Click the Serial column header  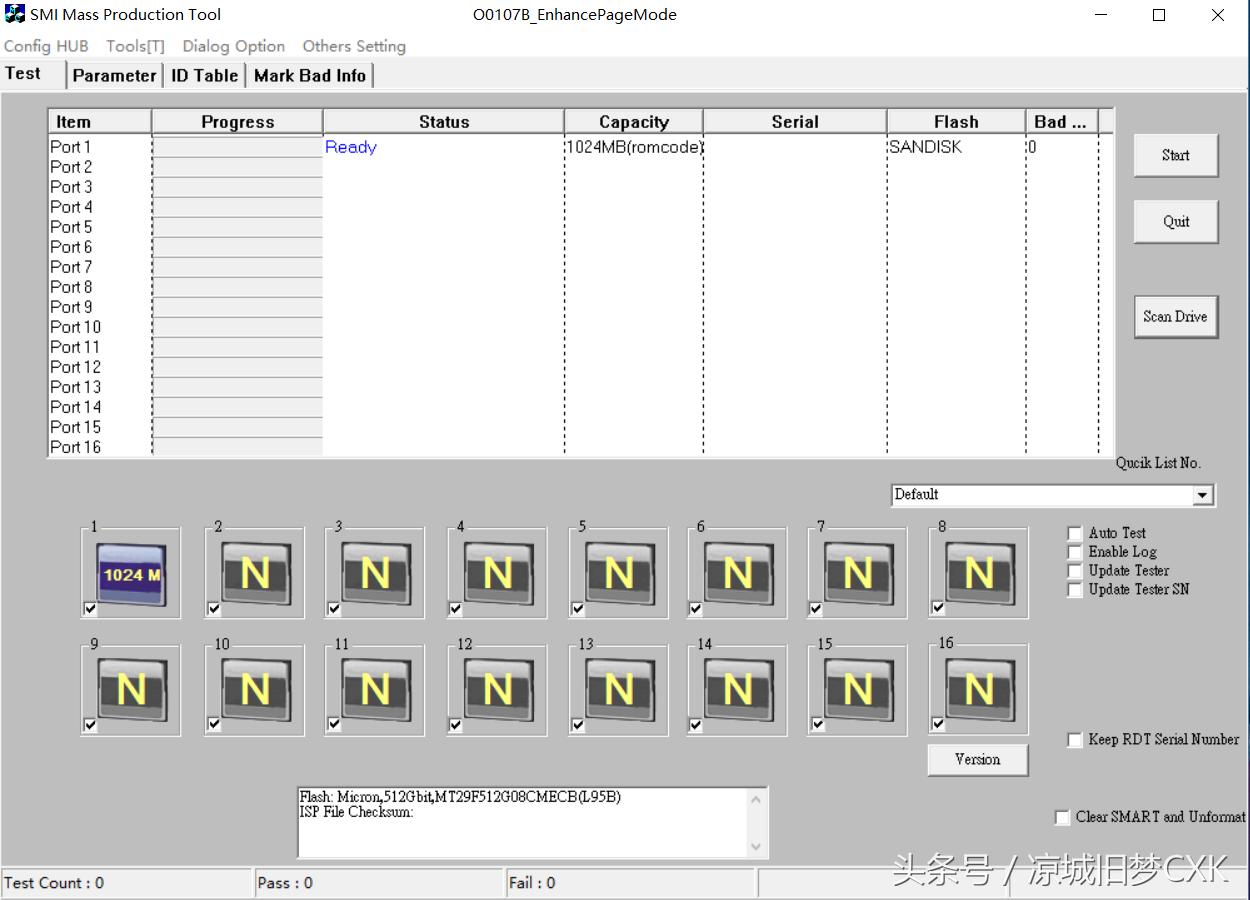pos(795,122)
